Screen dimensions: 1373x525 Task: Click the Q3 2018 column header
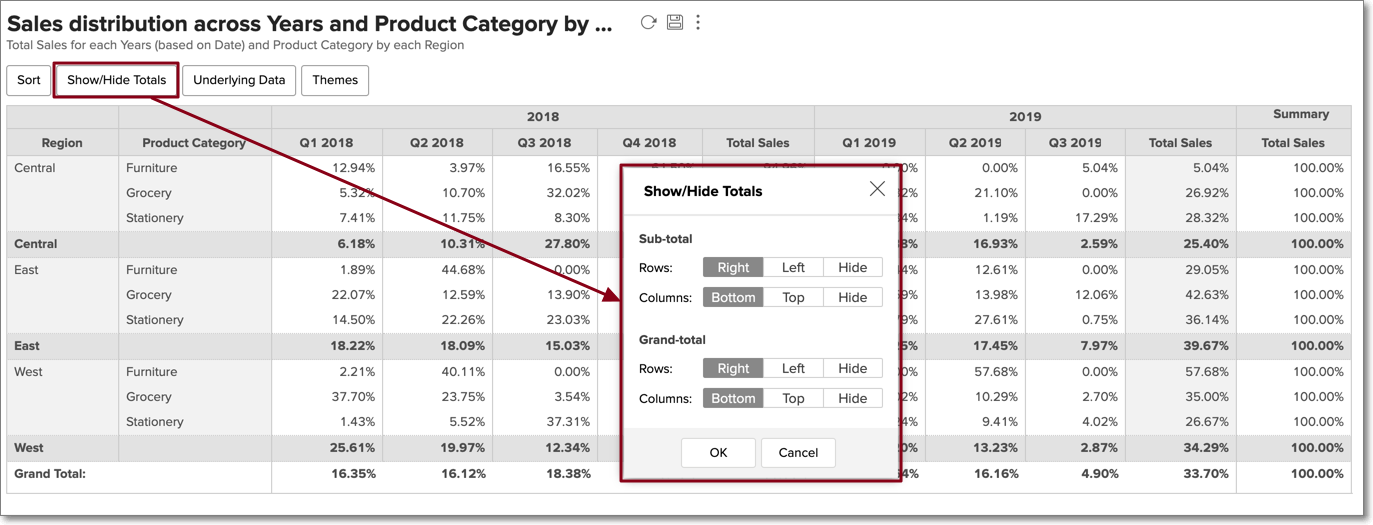544,143
